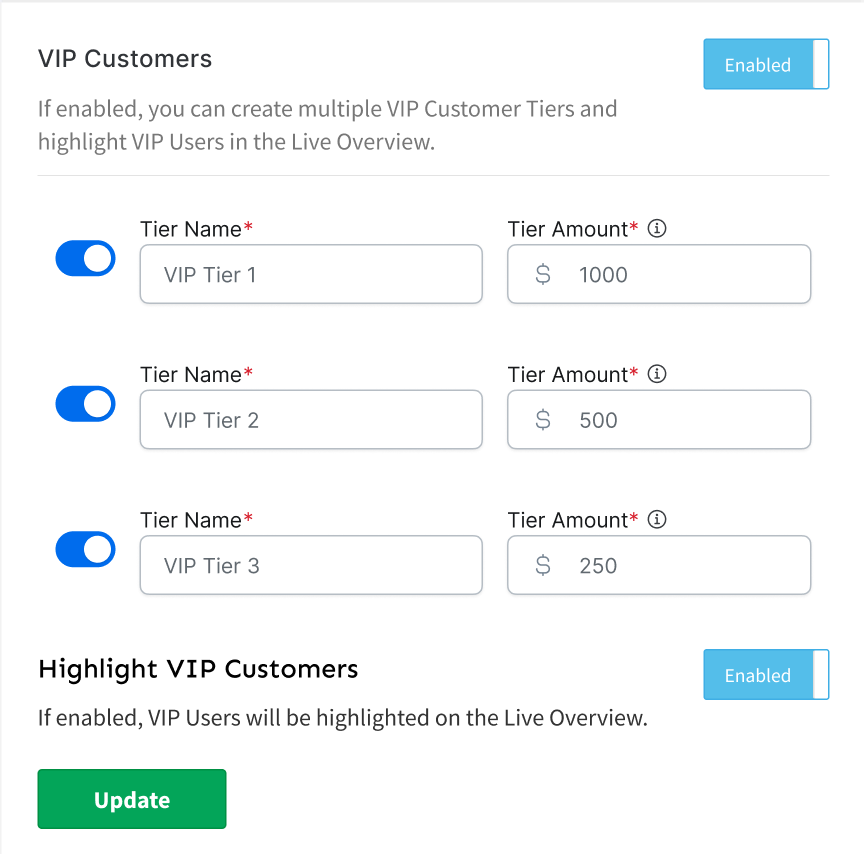Click the info icon beside the first Tier Amount label
Screen dimensions: 864x854
657,229
